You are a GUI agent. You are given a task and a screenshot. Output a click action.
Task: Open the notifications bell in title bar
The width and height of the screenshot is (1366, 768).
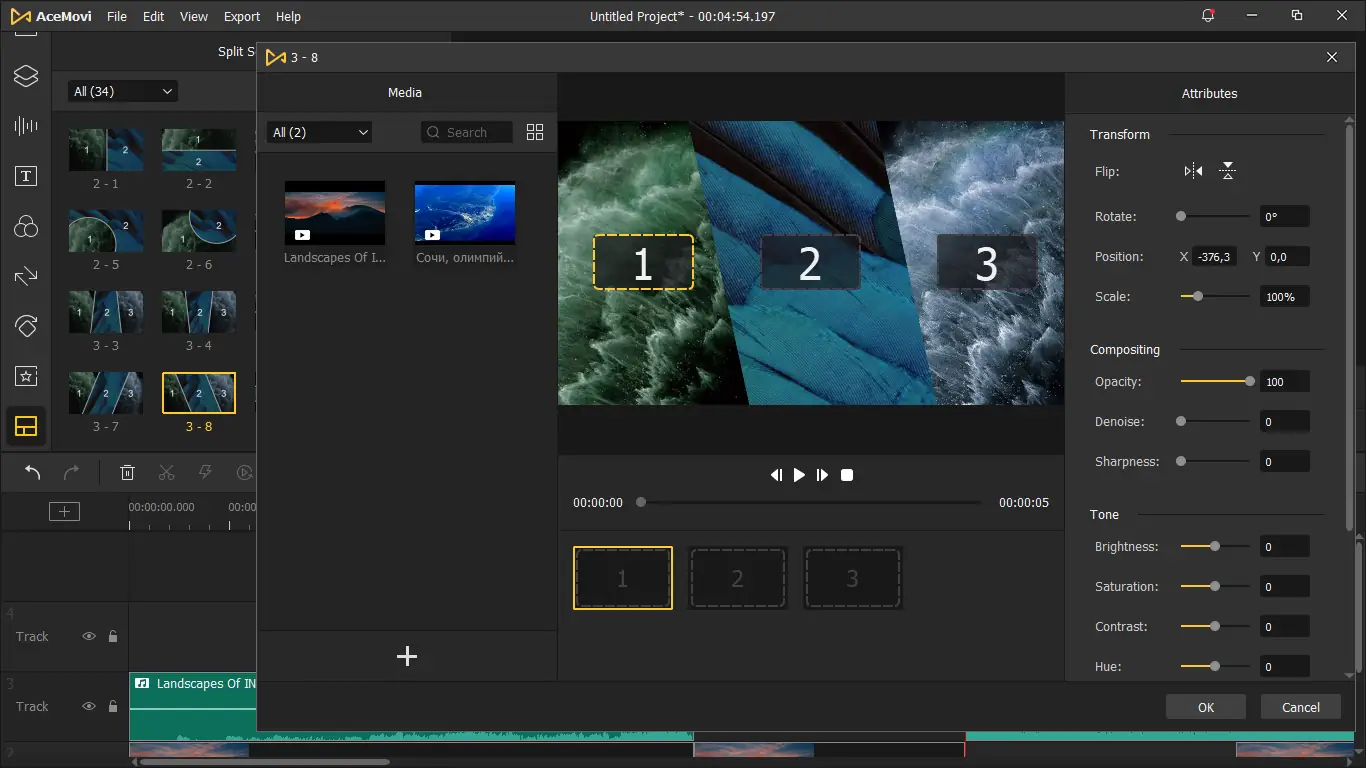1208,16
